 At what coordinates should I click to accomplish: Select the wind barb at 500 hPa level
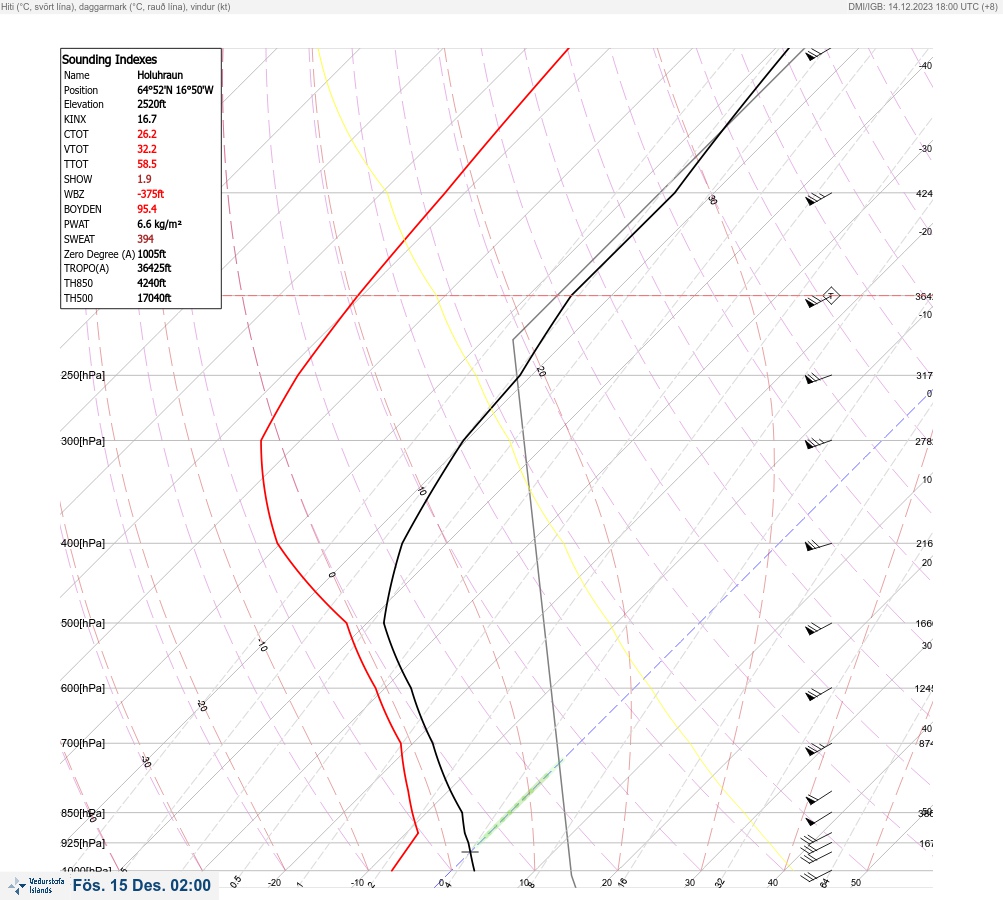[x=818, y=628]
